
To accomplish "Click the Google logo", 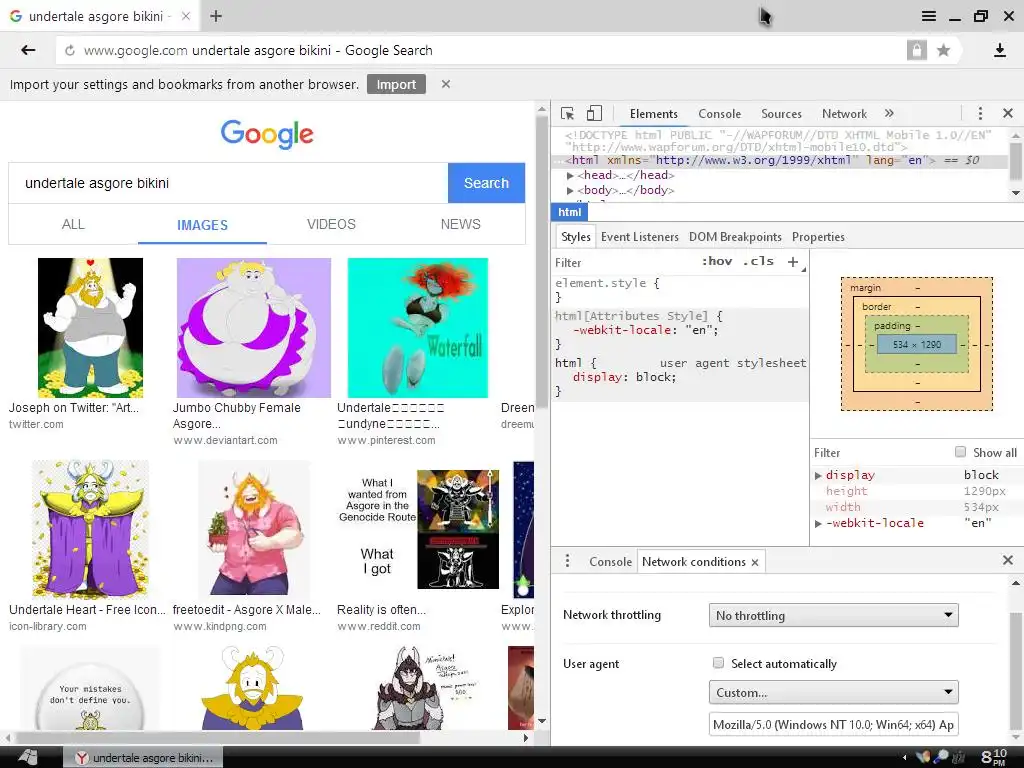I will pos(267,134).
